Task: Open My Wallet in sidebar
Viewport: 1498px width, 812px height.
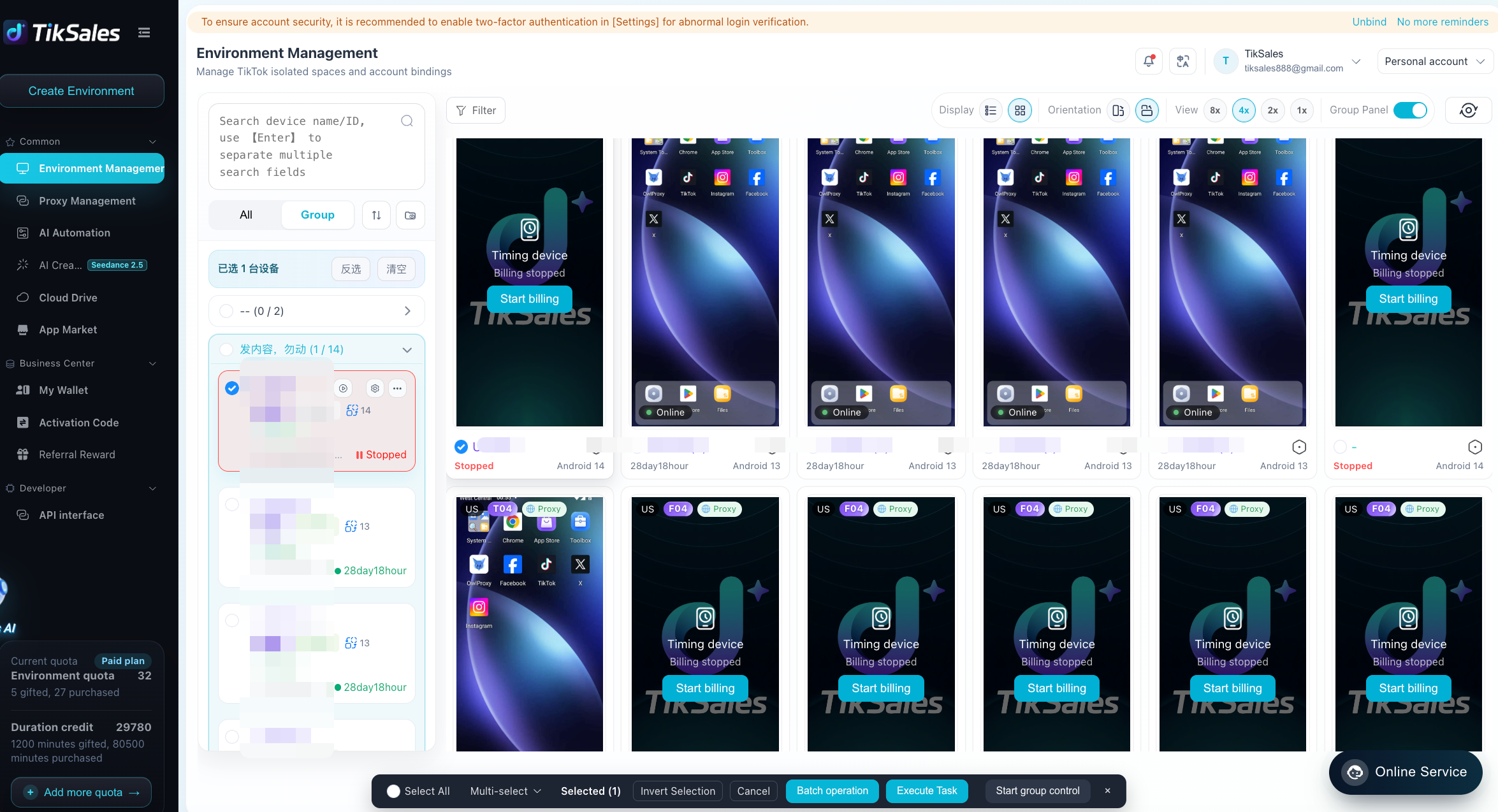Action: (82, 390)
